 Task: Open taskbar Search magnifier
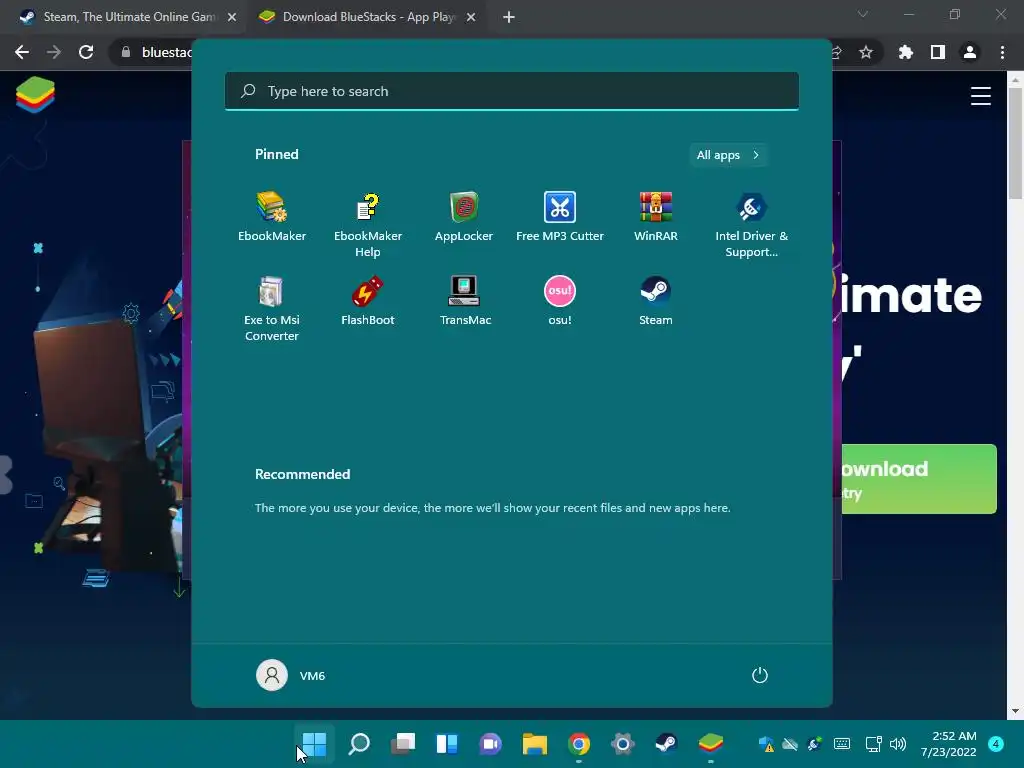click(359, 743)
